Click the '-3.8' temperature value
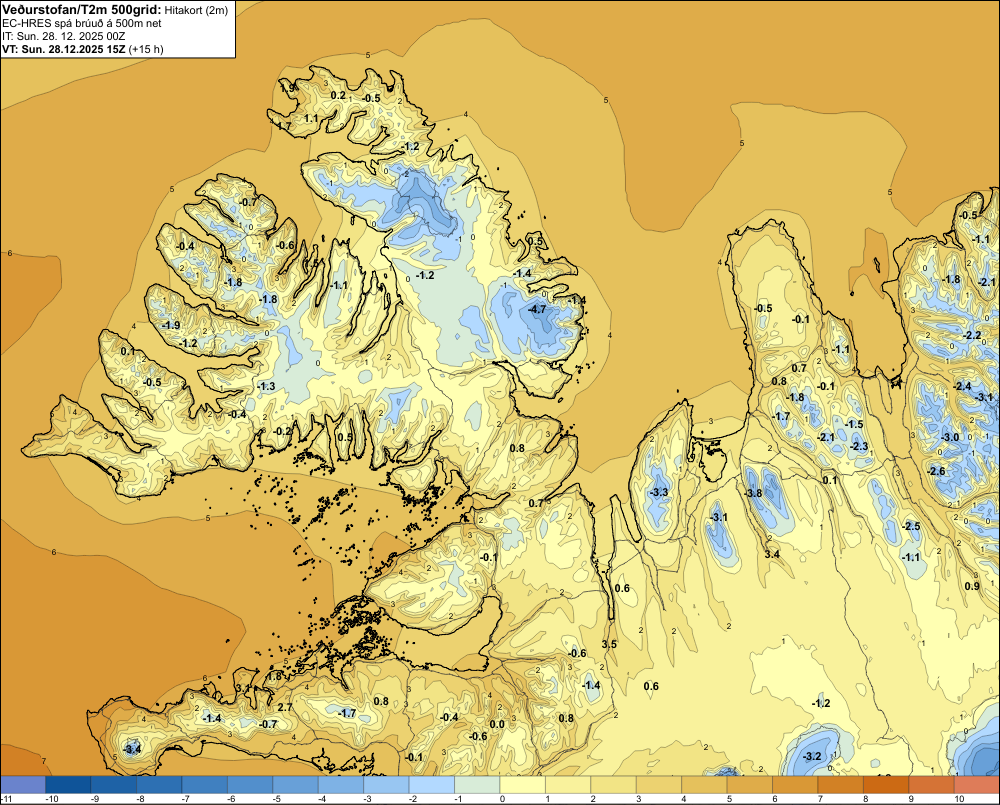Screen dimensions: 1000x805 click(753, 494)
